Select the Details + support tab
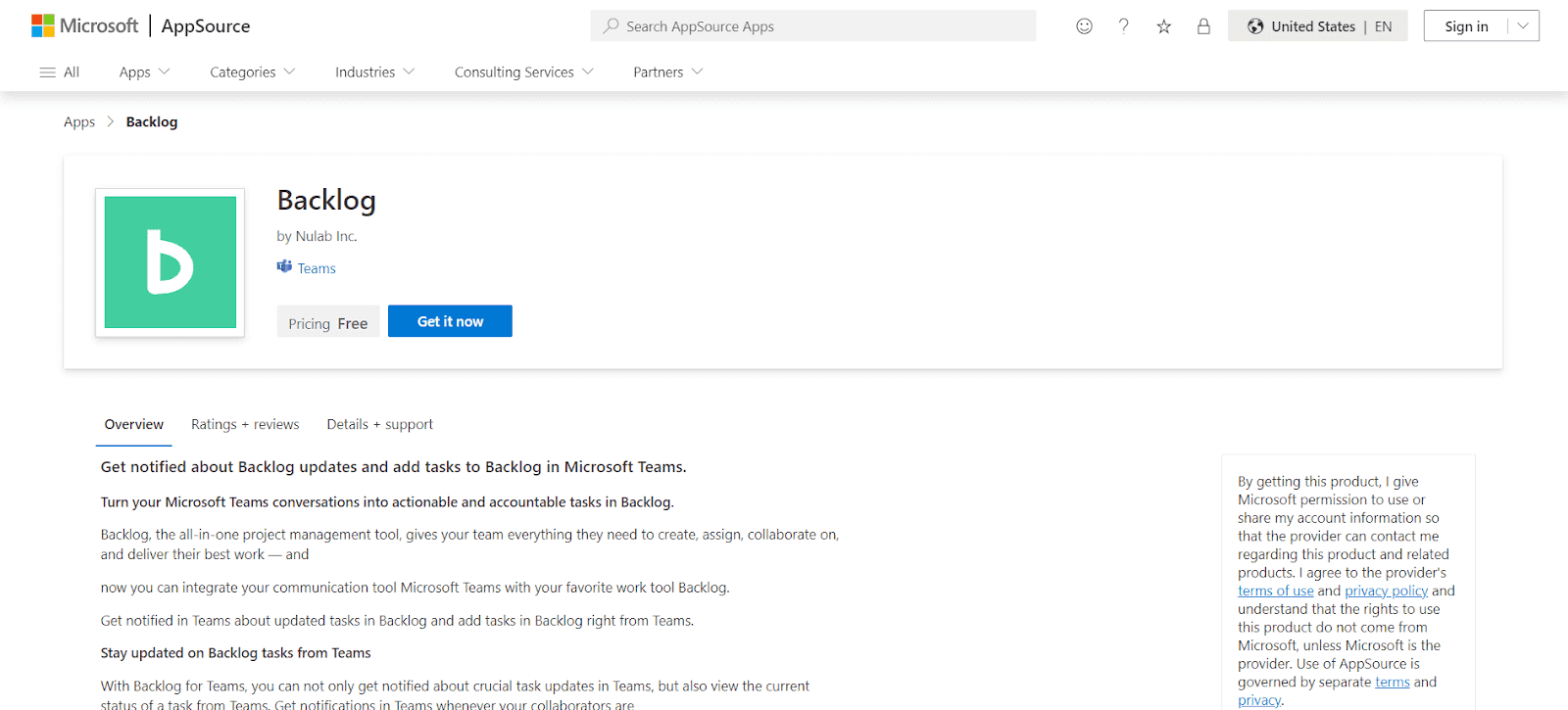The image size is (1568, 710). [x=379, y=424]
